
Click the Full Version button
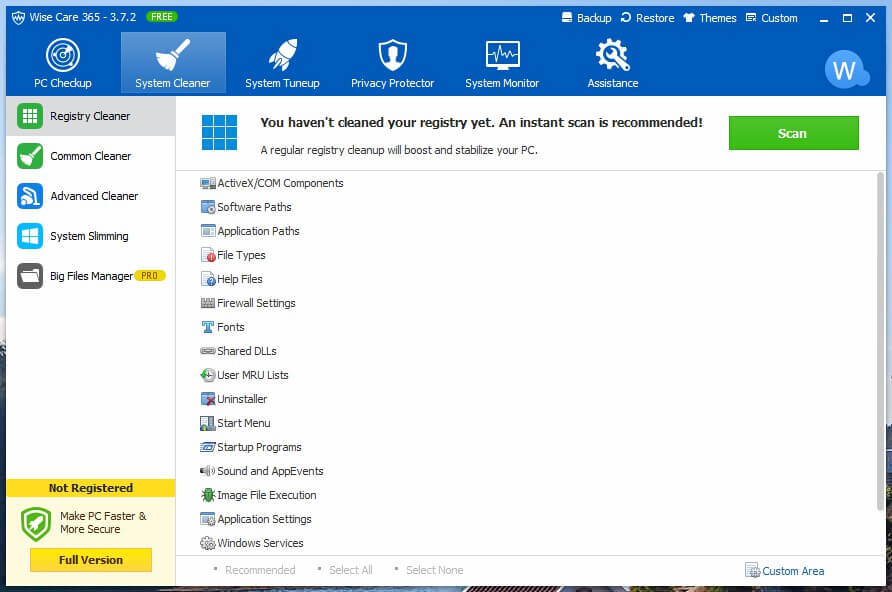[x=91, y=560]
